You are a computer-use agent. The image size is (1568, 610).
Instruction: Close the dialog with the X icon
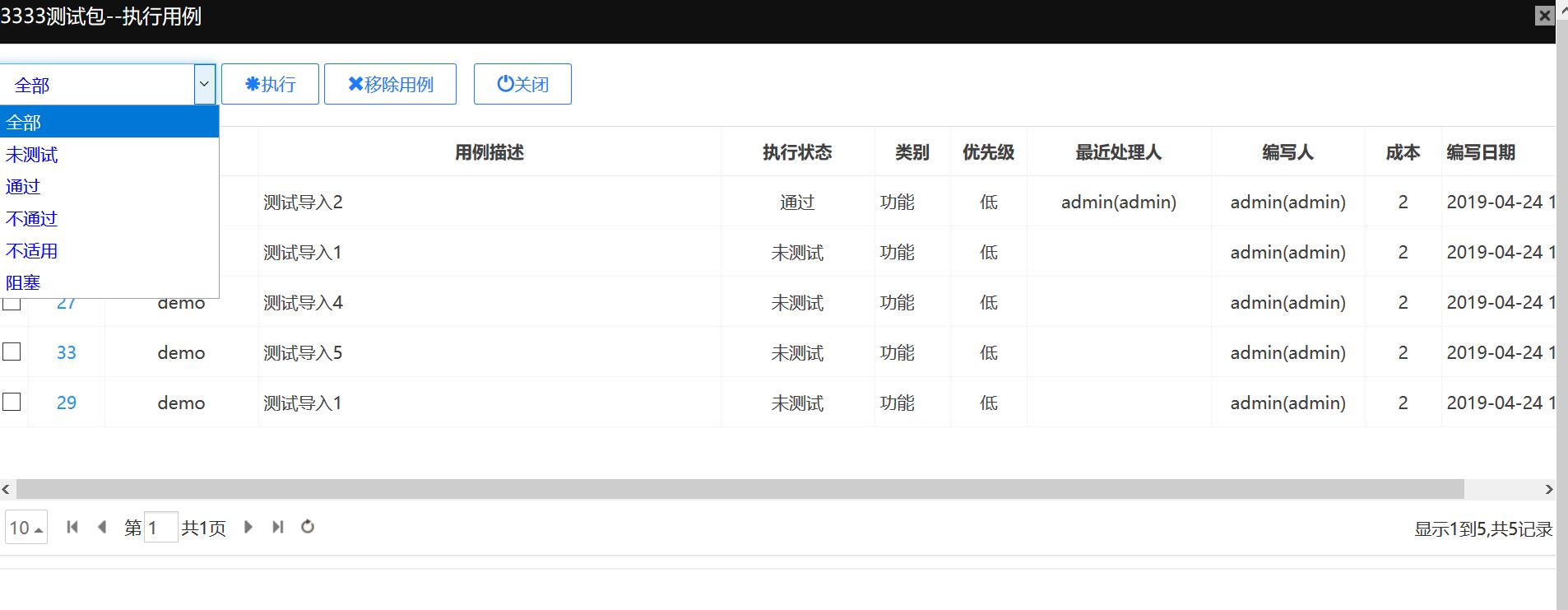1544,16
